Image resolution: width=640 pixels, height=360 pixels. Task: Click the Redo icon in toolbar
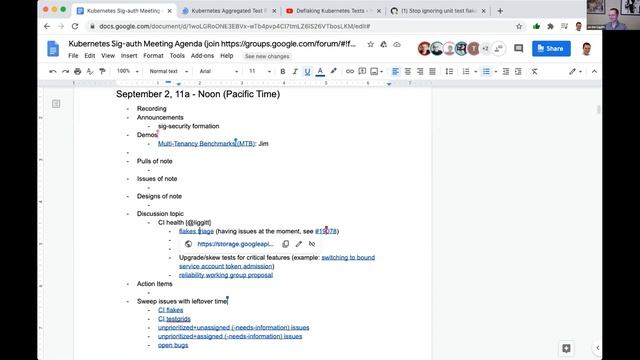coord(65,71)
